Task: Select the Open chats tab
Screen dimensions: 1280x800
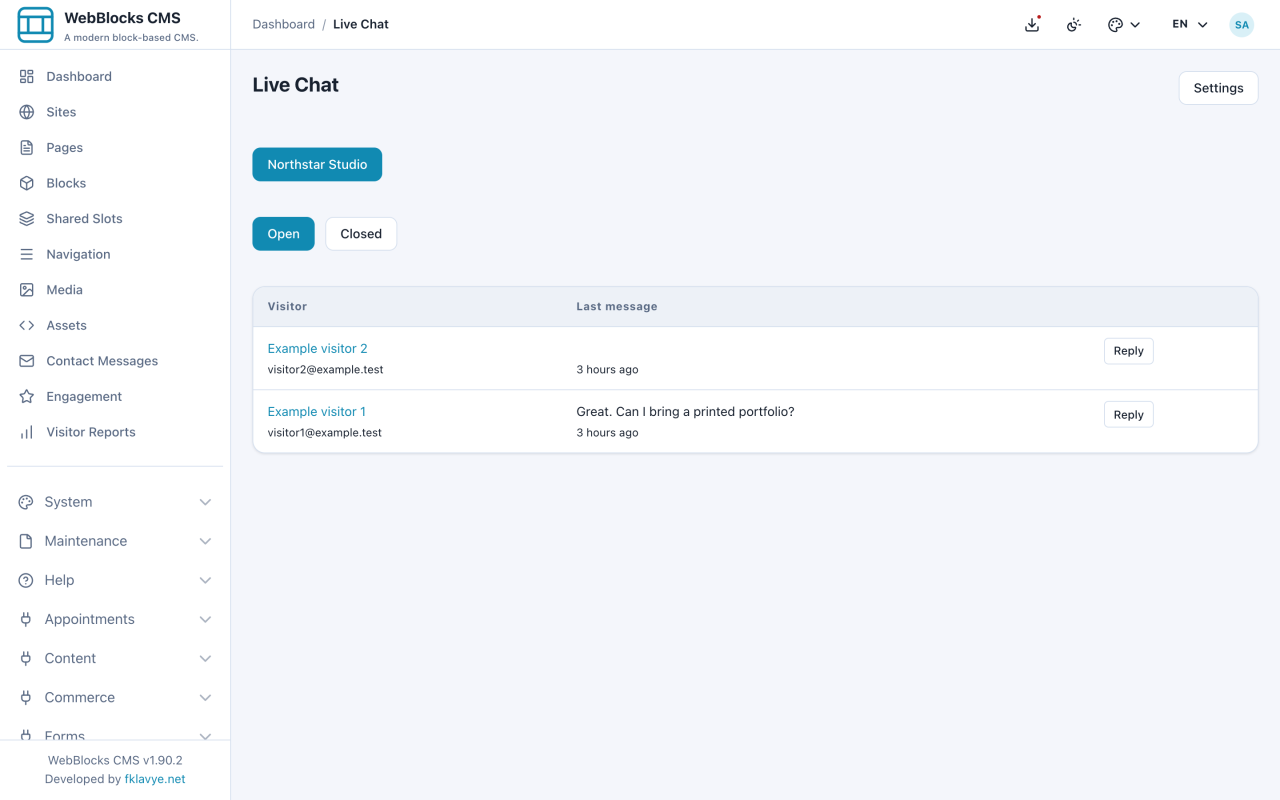Action: click(x=283, y=234)
